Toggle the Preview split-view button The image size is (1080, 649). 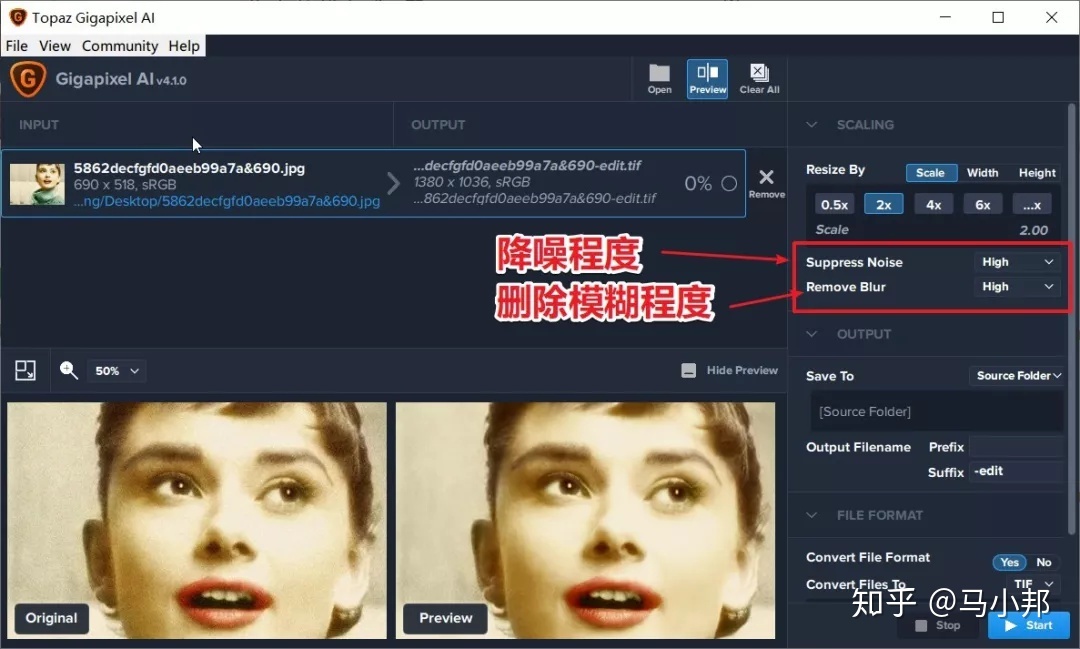coord(707,79)
